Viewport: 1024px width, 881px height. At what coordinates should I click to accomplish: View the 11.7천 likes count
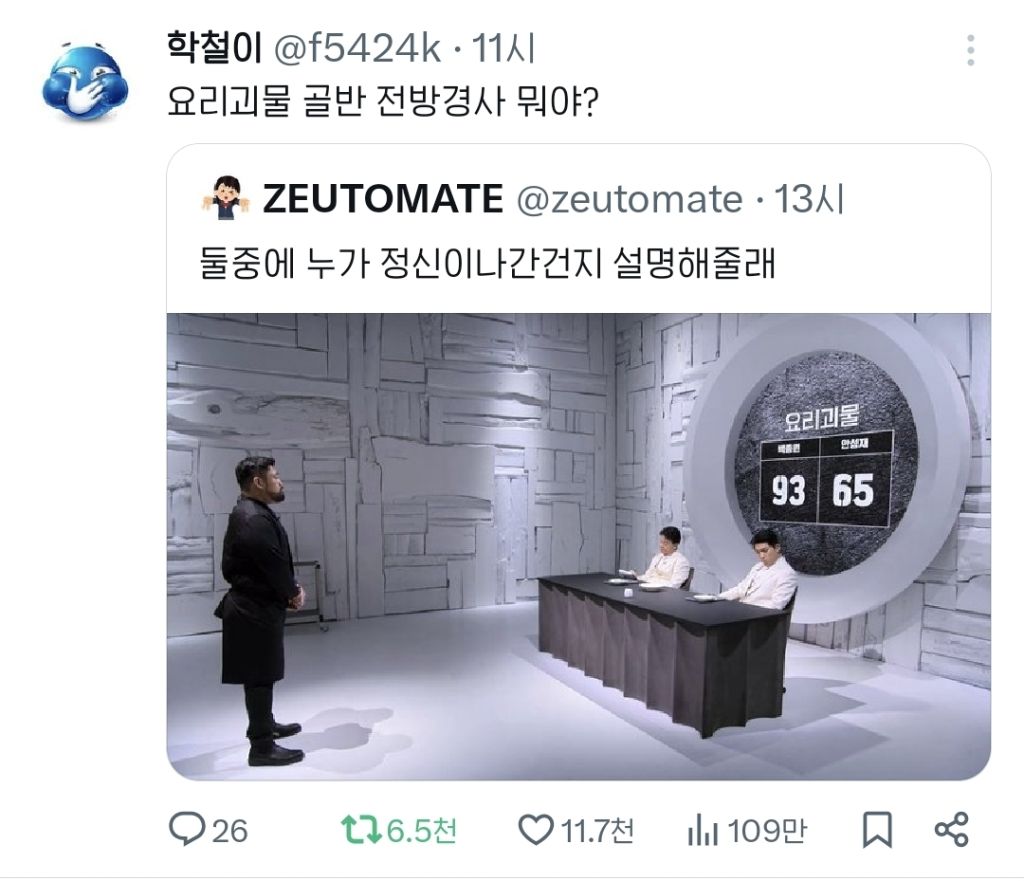pyautogui.click(x=597, y=831)
